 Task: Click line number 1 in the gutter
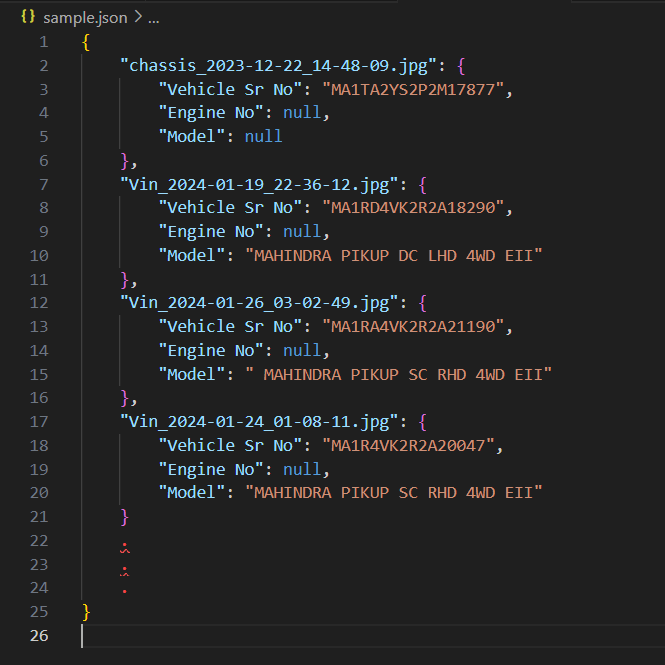click(x=43, y=42)
